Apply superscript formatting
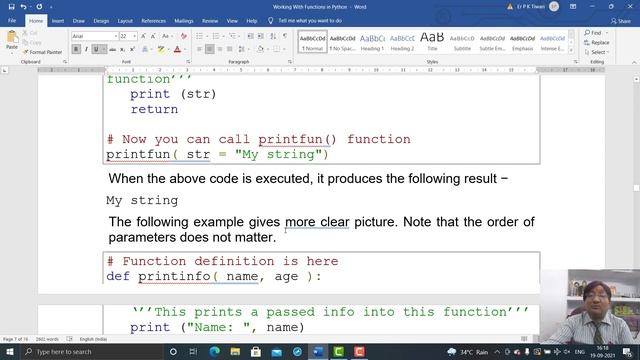The height and width of the screenshot is (360, 640). [x=132, y=49]
